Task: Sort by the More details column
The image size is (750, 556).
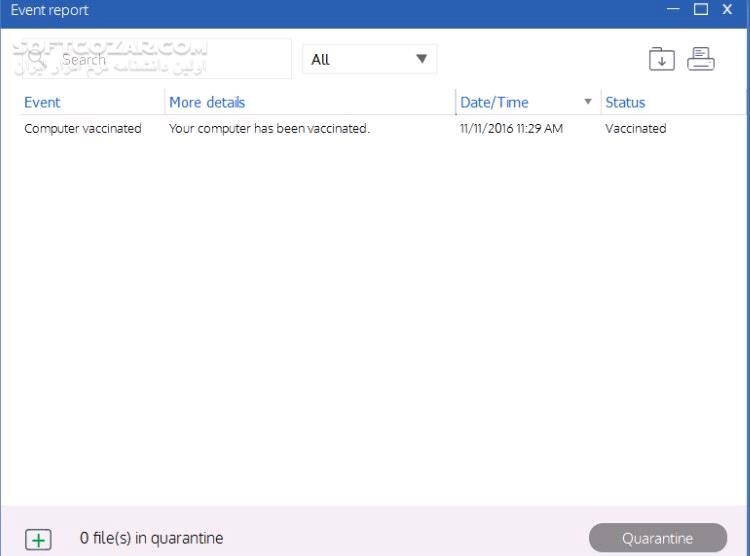Action: click(207, 102)
